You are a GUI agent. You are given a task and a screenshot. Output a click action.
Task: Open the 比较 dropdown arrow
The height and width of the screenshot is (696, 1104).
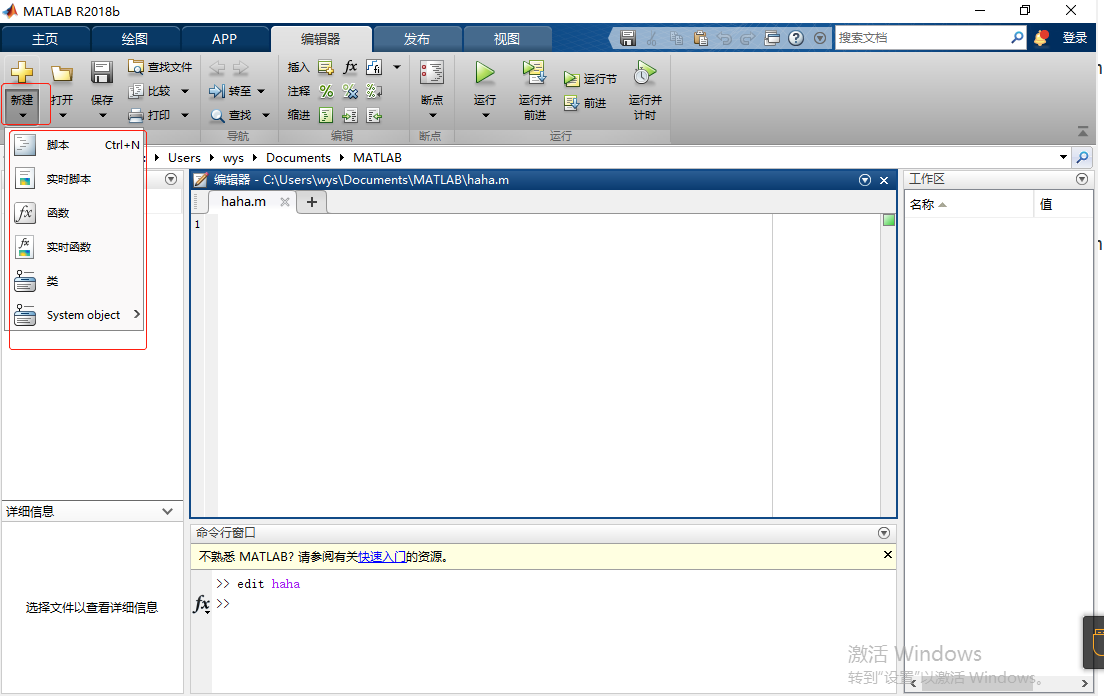click(x=185, y=91)
